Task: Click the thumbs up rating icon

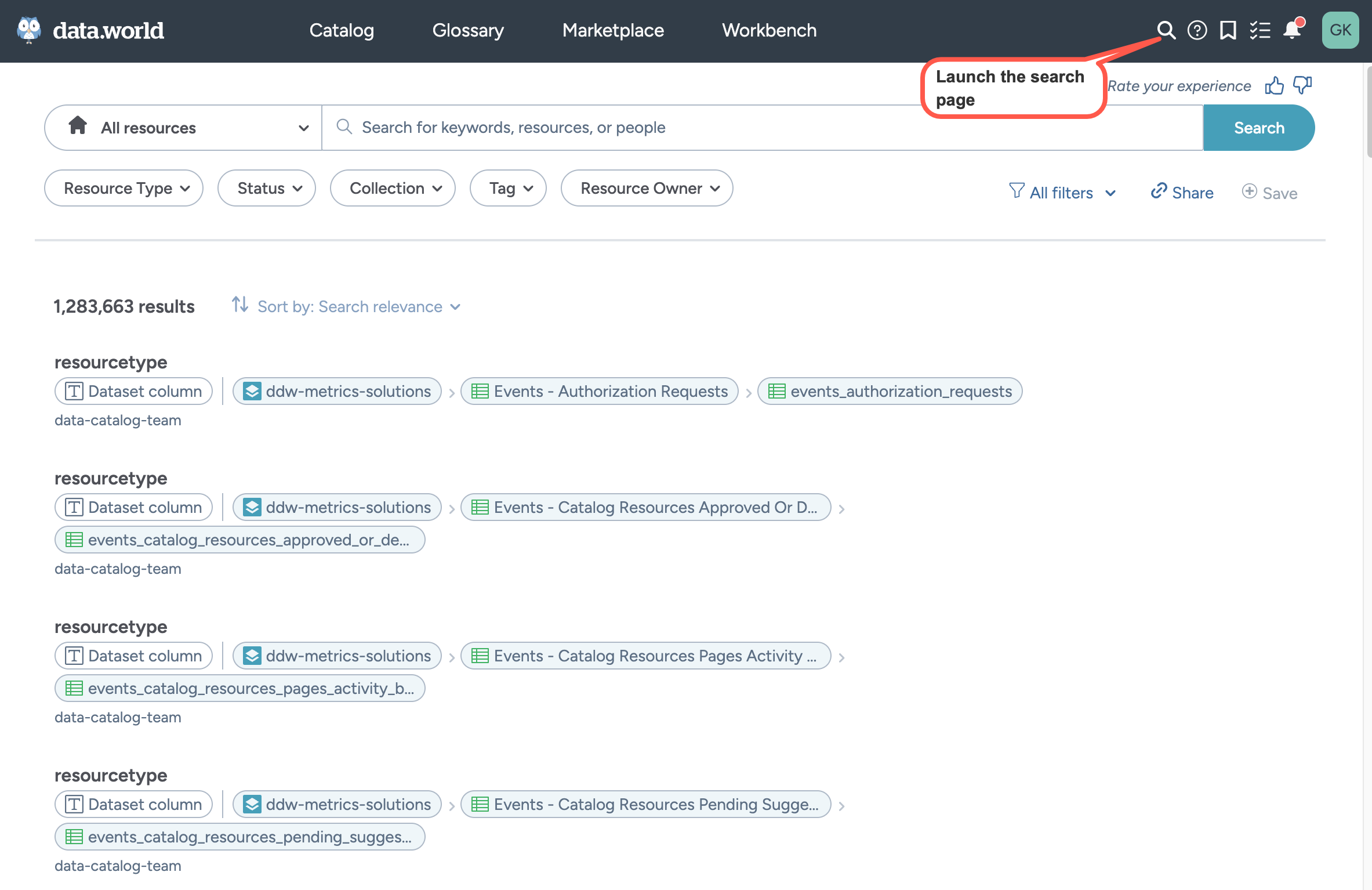Action: point(1274,86)
